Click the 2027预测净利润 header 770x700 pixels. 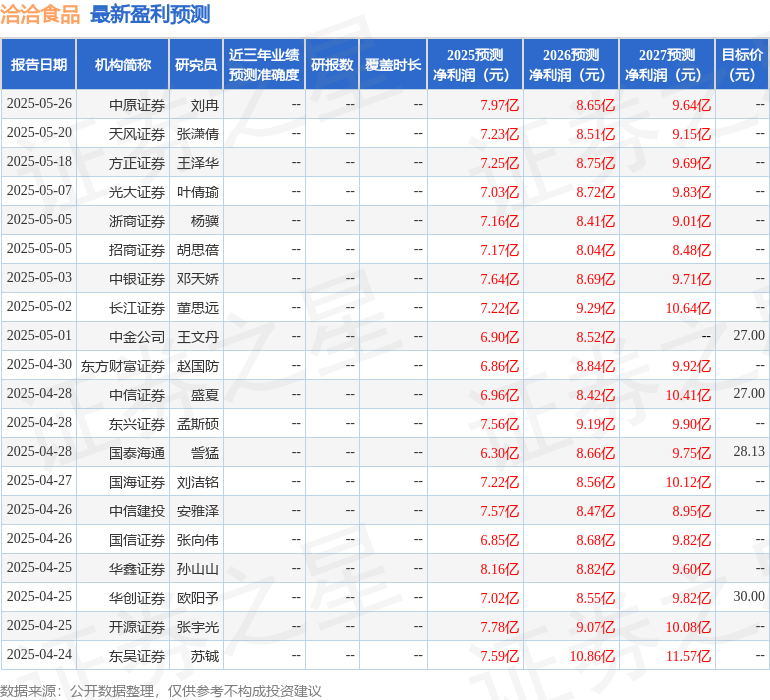point(667,65)
